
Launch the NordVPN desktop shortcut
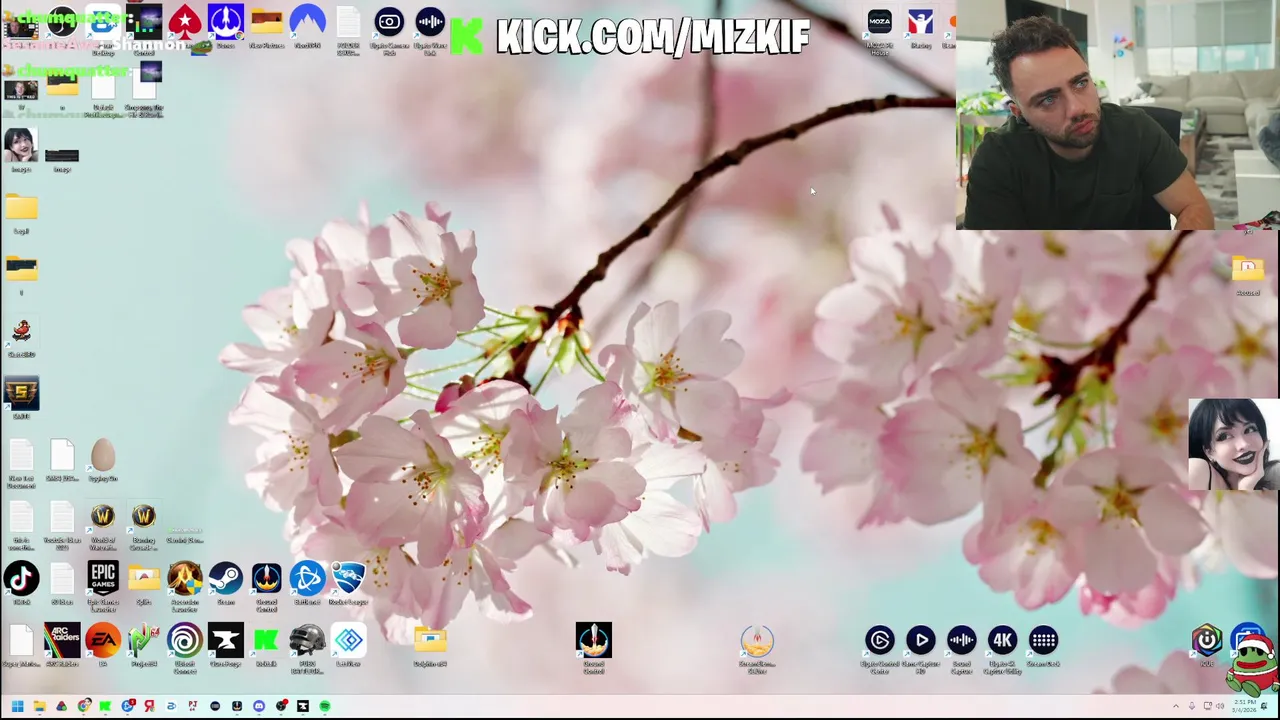pyautogui.click(x=307, y=21)
